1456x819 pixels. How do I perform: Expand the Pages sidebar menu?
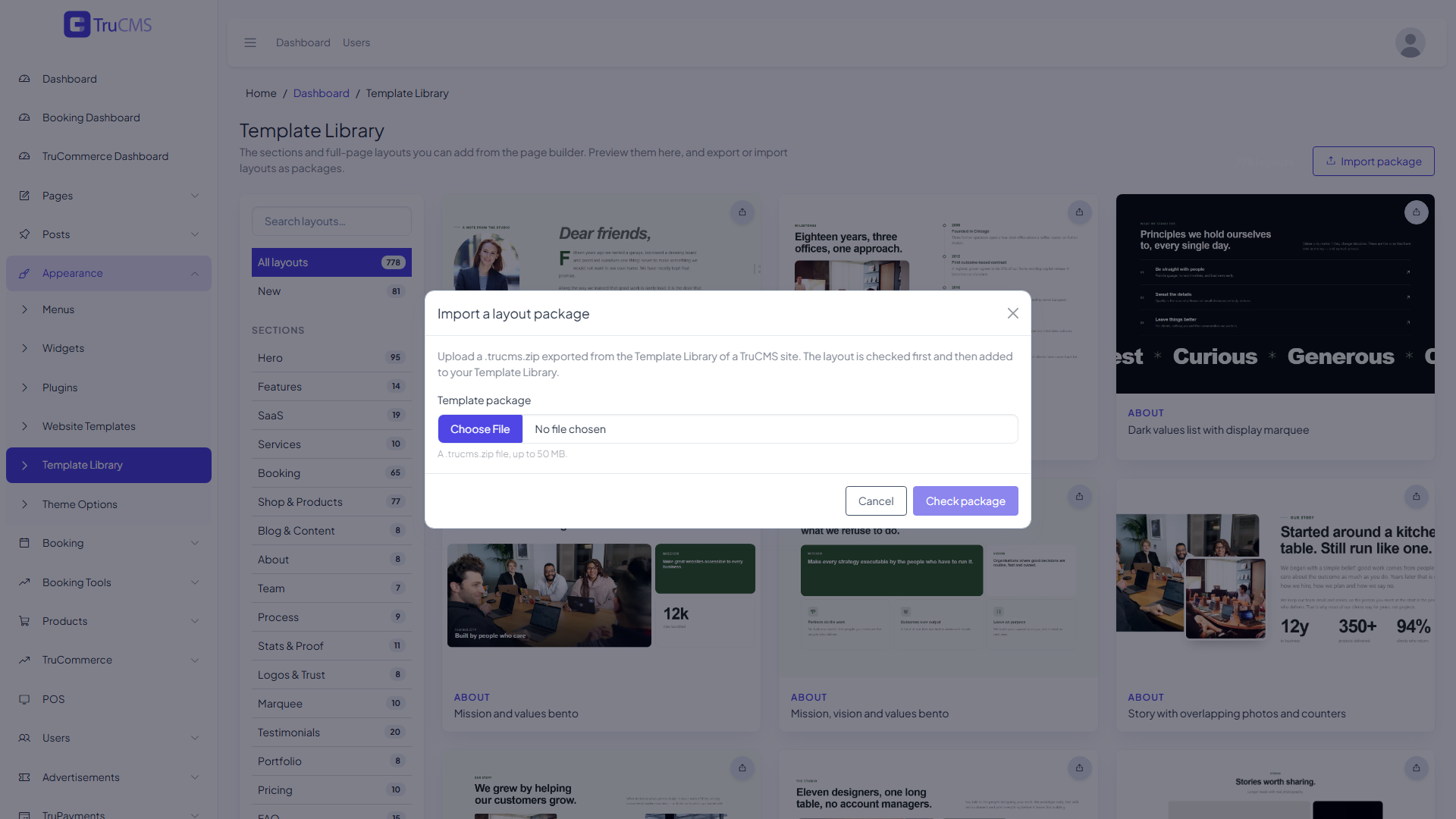(x=195, y=196)
